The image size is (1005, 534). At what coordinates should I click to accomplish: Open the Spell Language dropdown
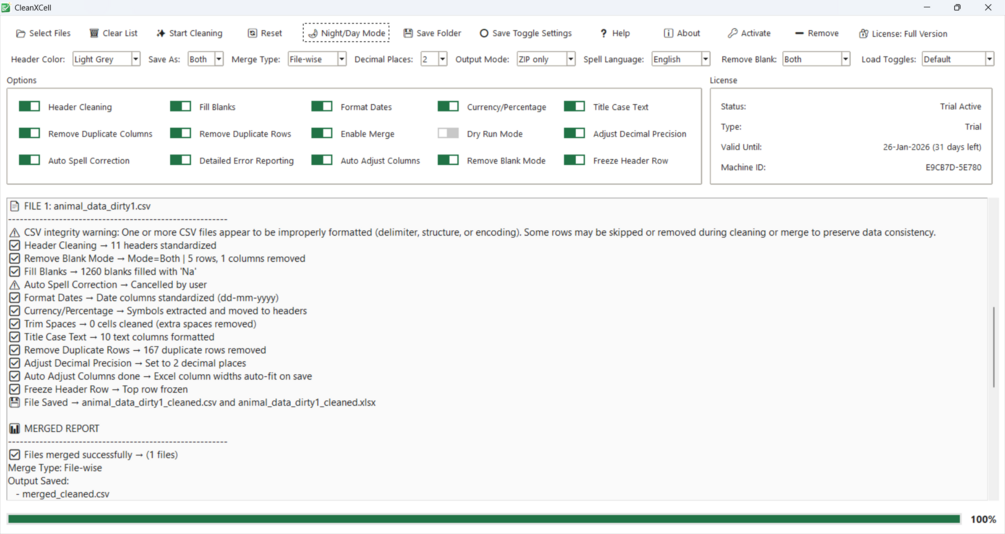pyautogui.click(x=681, y=59)
